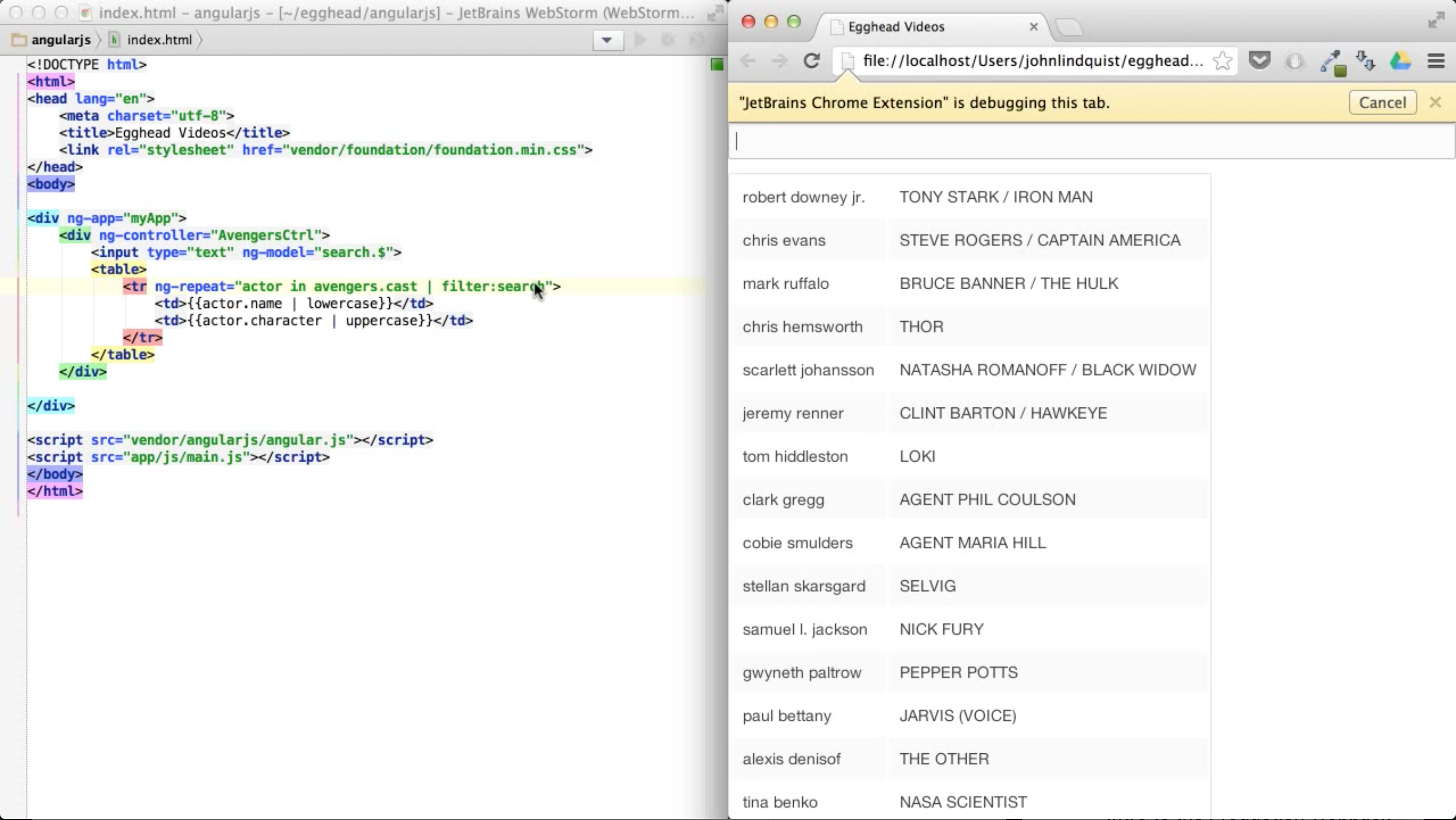Go back in browser history
The height and width of the screenshot is (820, 1456).
pos(748,61)
